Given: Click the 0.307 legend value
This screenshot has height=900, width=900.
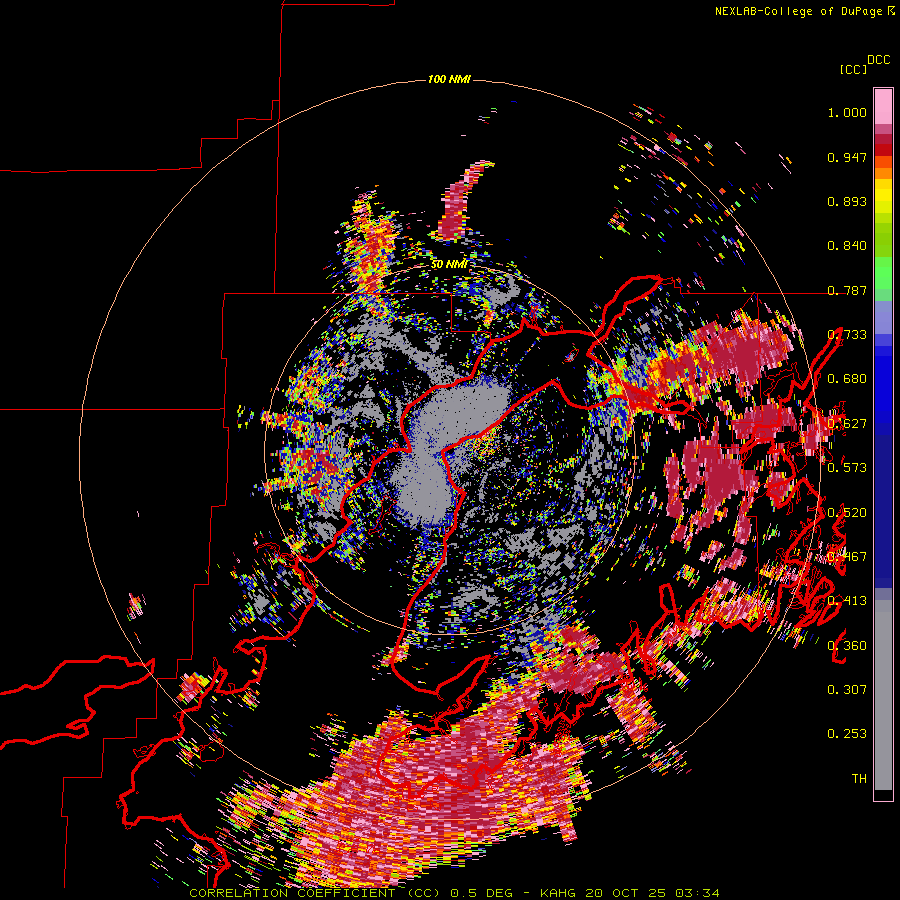Looking at the screenshot, I should 847,690.
